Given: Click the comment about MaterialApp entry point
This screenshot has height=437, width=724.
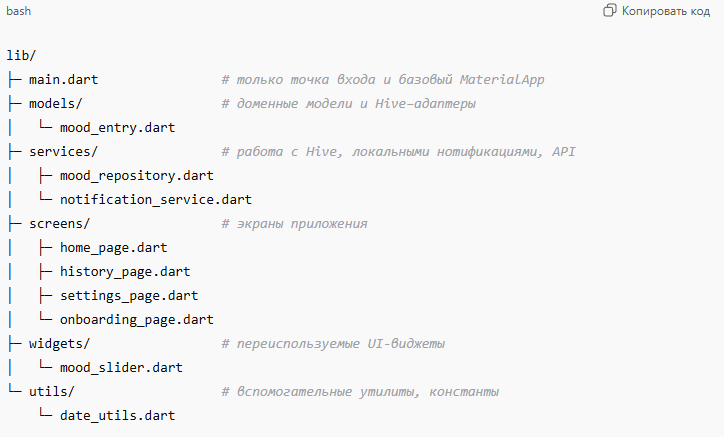Looking at the screenshot, I should (383, 79).
